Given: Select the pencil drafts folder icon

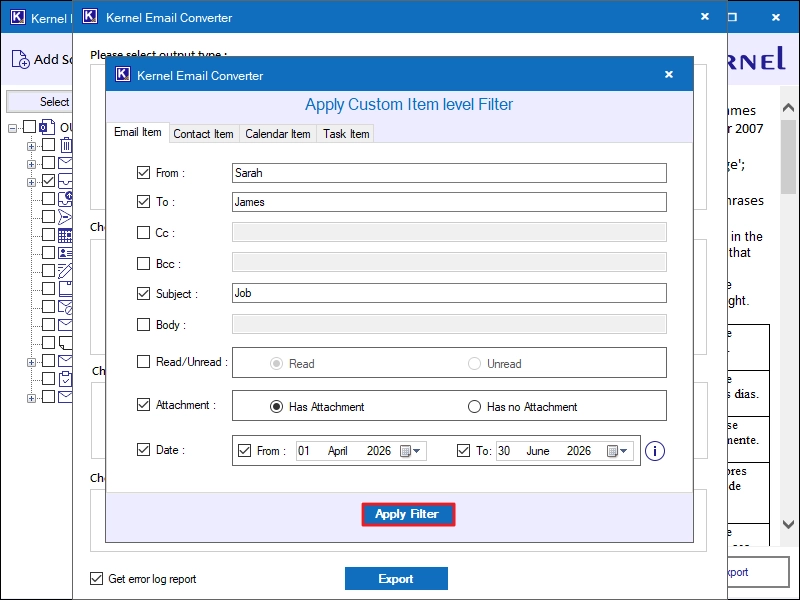Looking at the screenshot, I should [65, 270].
